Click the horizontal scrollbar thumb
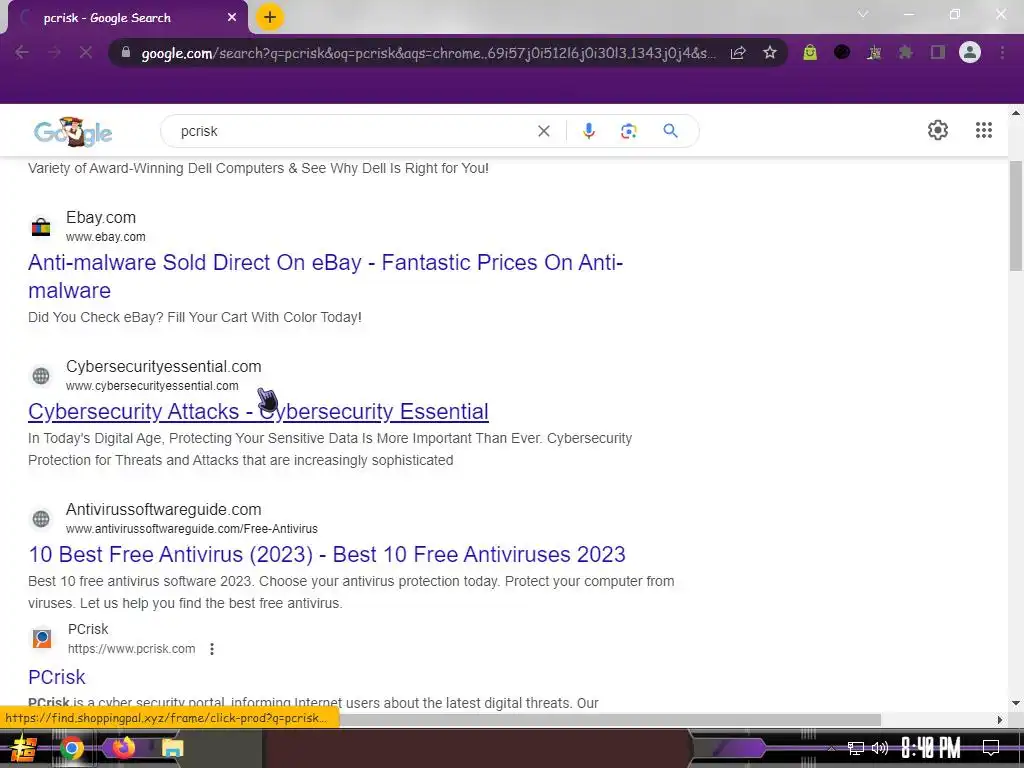Screen dimensions: 1024x768 tap(610, 720)
